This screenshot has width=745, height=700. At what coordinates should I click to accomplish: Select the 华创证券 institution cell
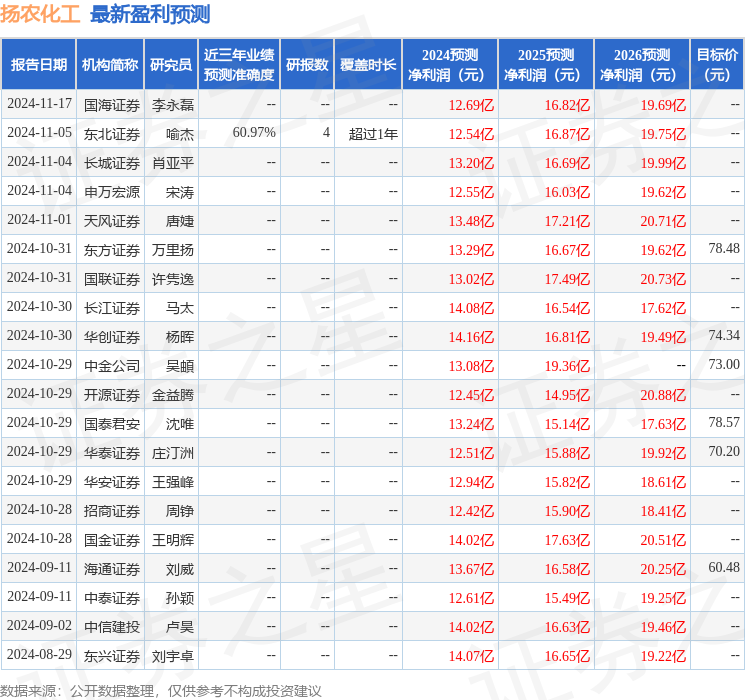pos(112,337)
